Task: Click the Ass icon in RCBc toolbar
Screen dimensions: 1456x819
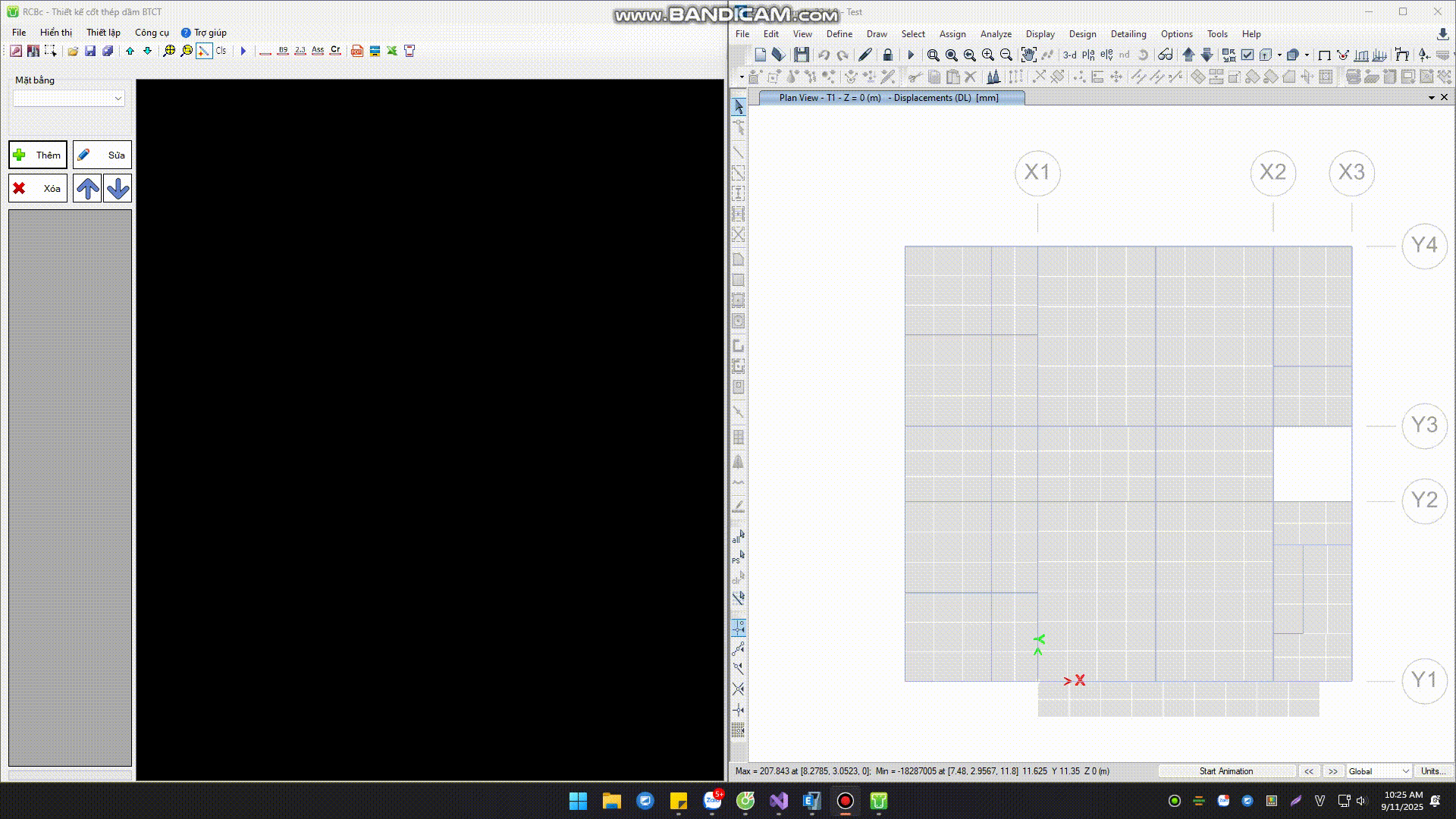Action: 318,51
